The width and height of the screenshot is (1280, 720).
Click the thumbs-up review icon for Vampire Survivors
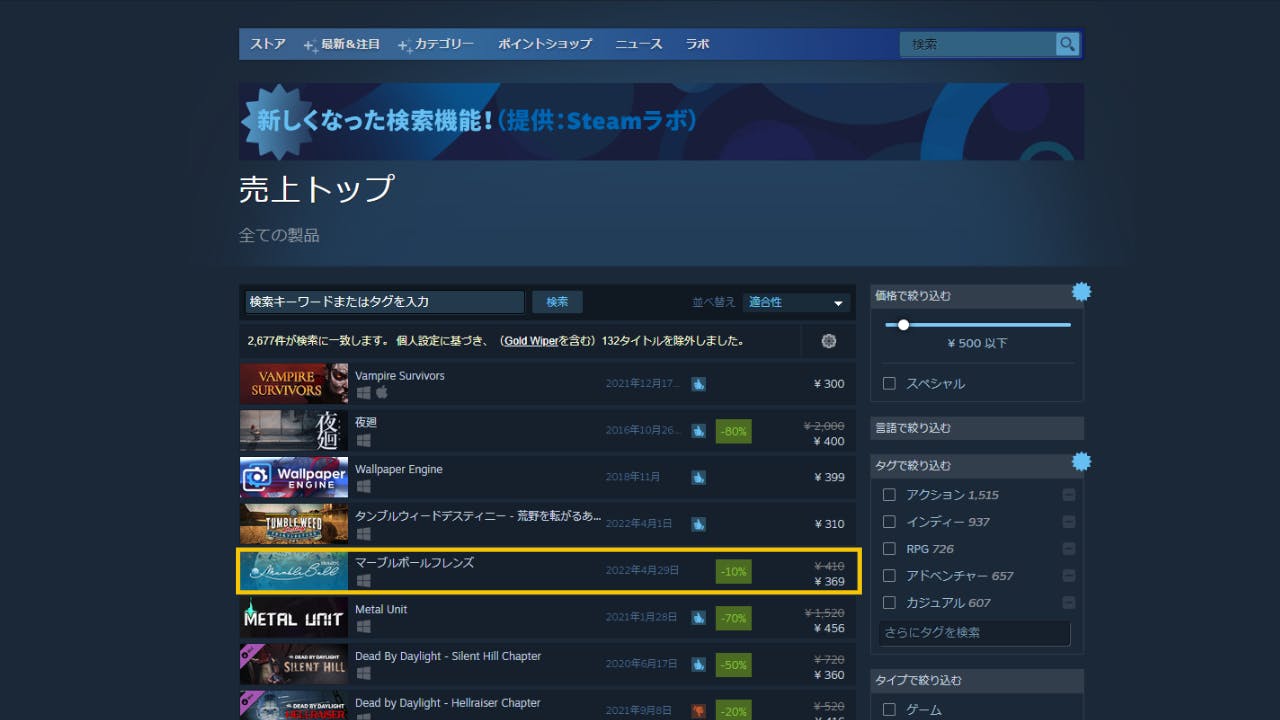[698, 383]
